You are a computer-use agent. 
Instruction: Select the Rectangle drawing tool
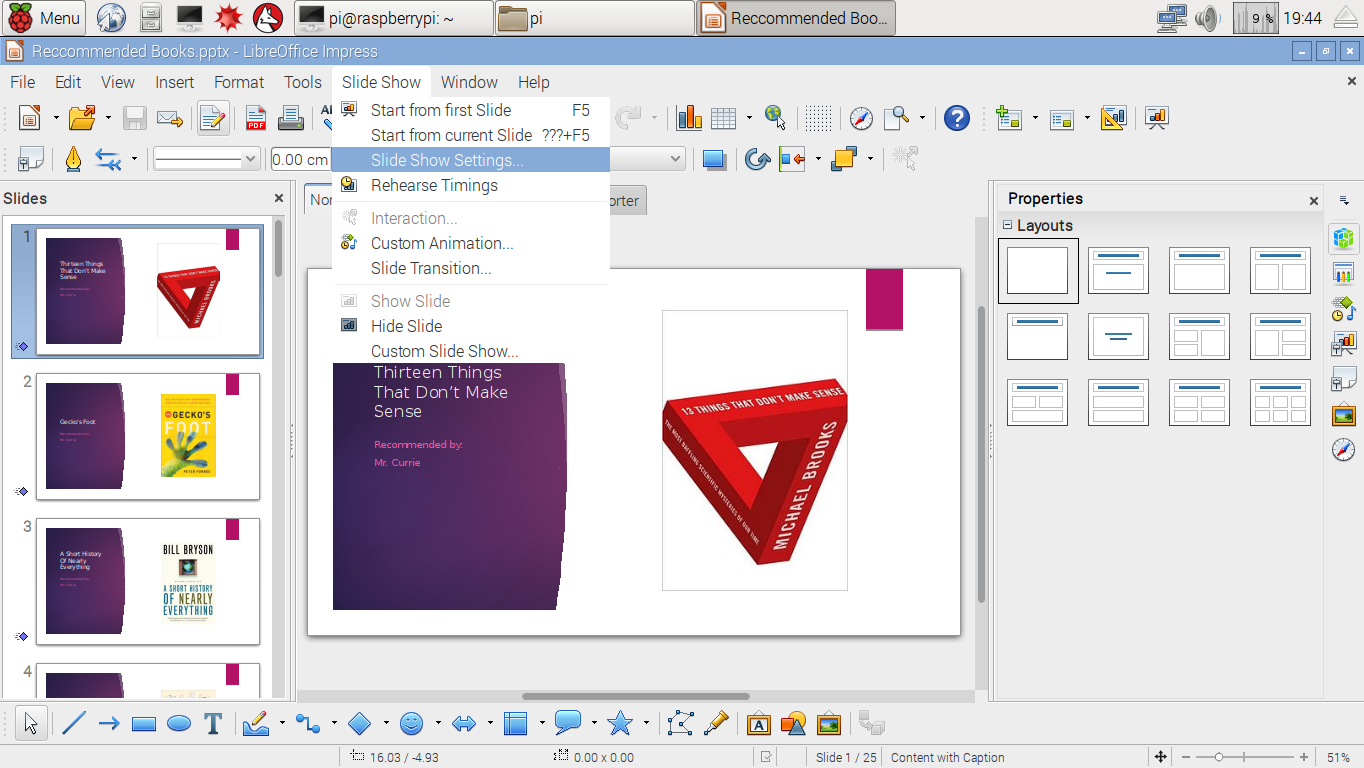point(144,723)
